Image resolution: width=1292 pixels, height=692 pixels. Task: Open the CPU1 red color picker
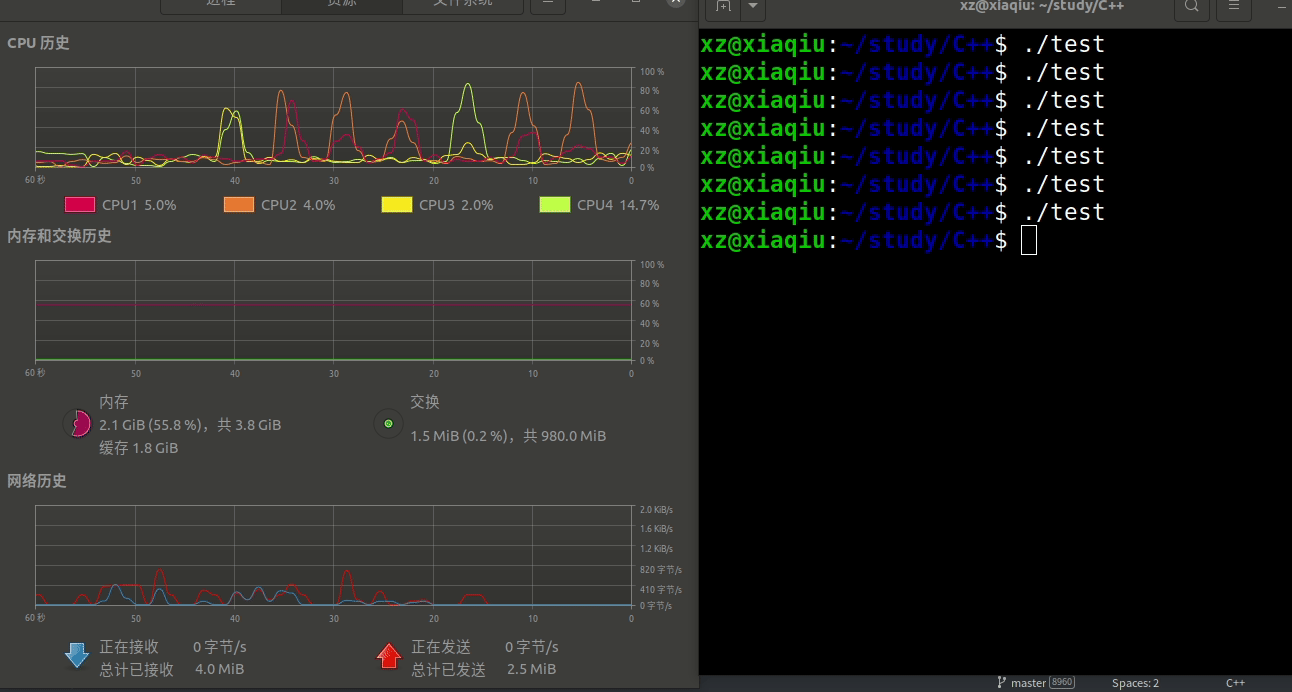(x=80, y=205)
